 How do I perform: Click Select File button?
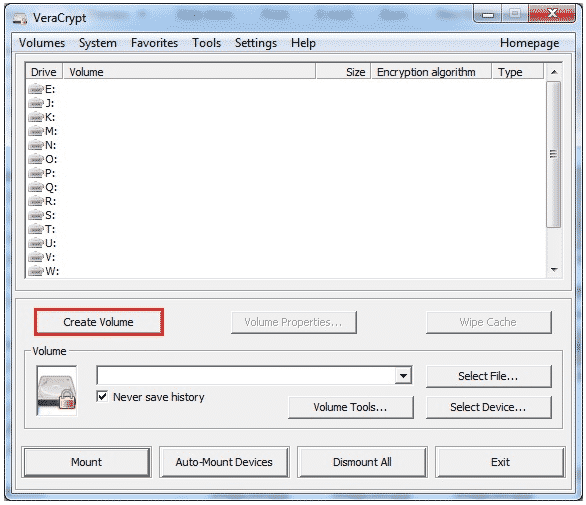click(488, 376)
